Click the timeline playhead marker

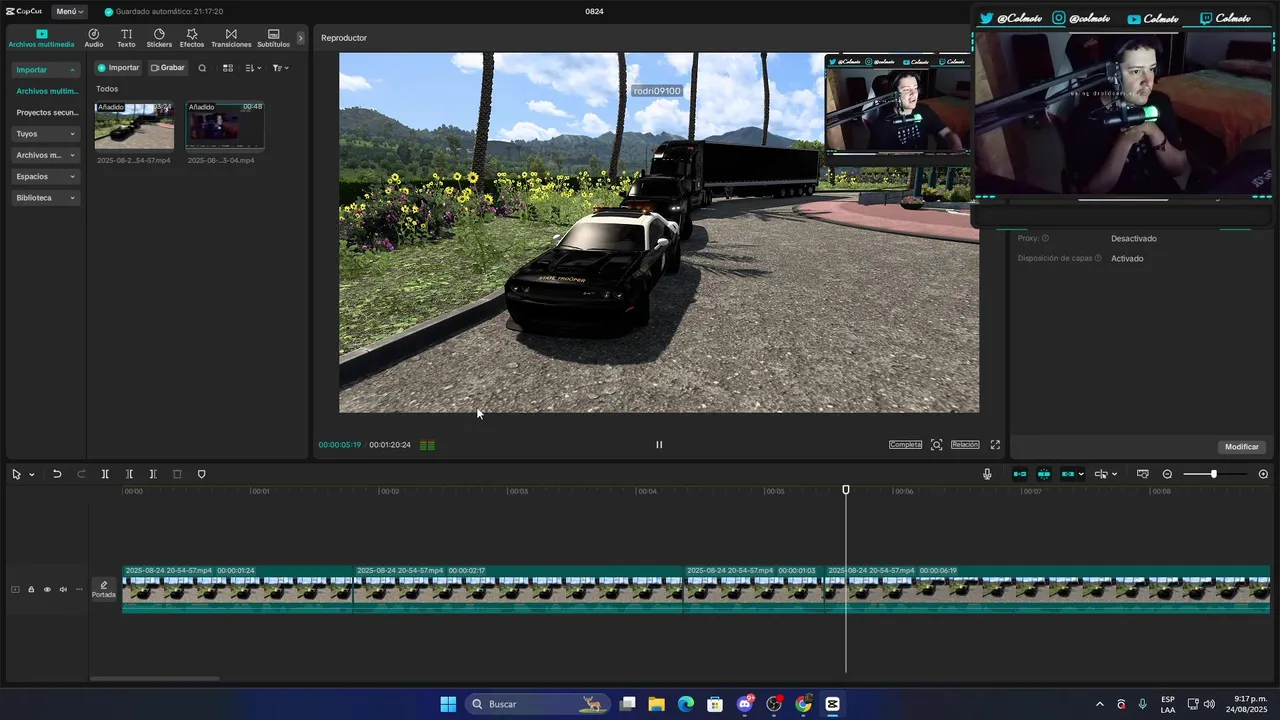point(846,490)
